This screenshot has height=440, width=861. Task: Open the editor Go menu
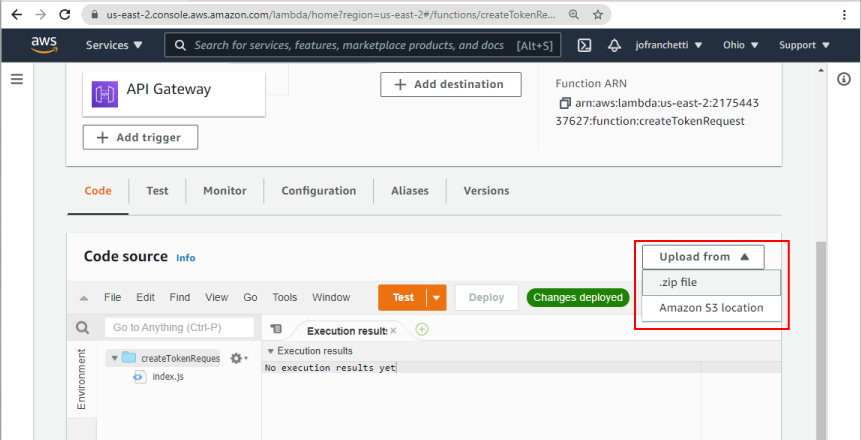pyautogui.click(x=250, y=297)
